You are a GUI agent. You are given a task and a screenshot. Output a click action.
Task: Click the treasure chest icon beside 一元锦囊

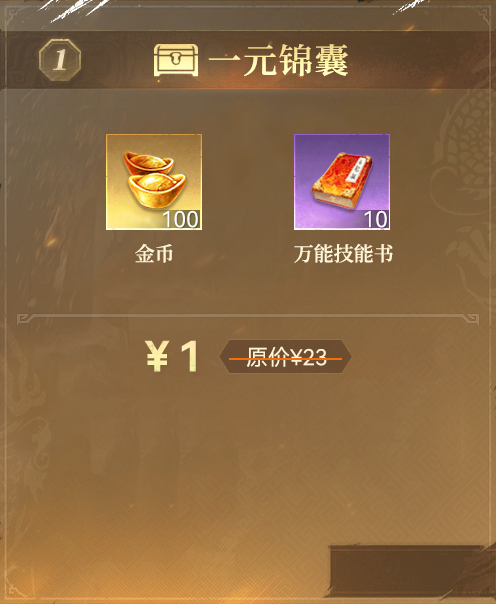pos(176,60)
